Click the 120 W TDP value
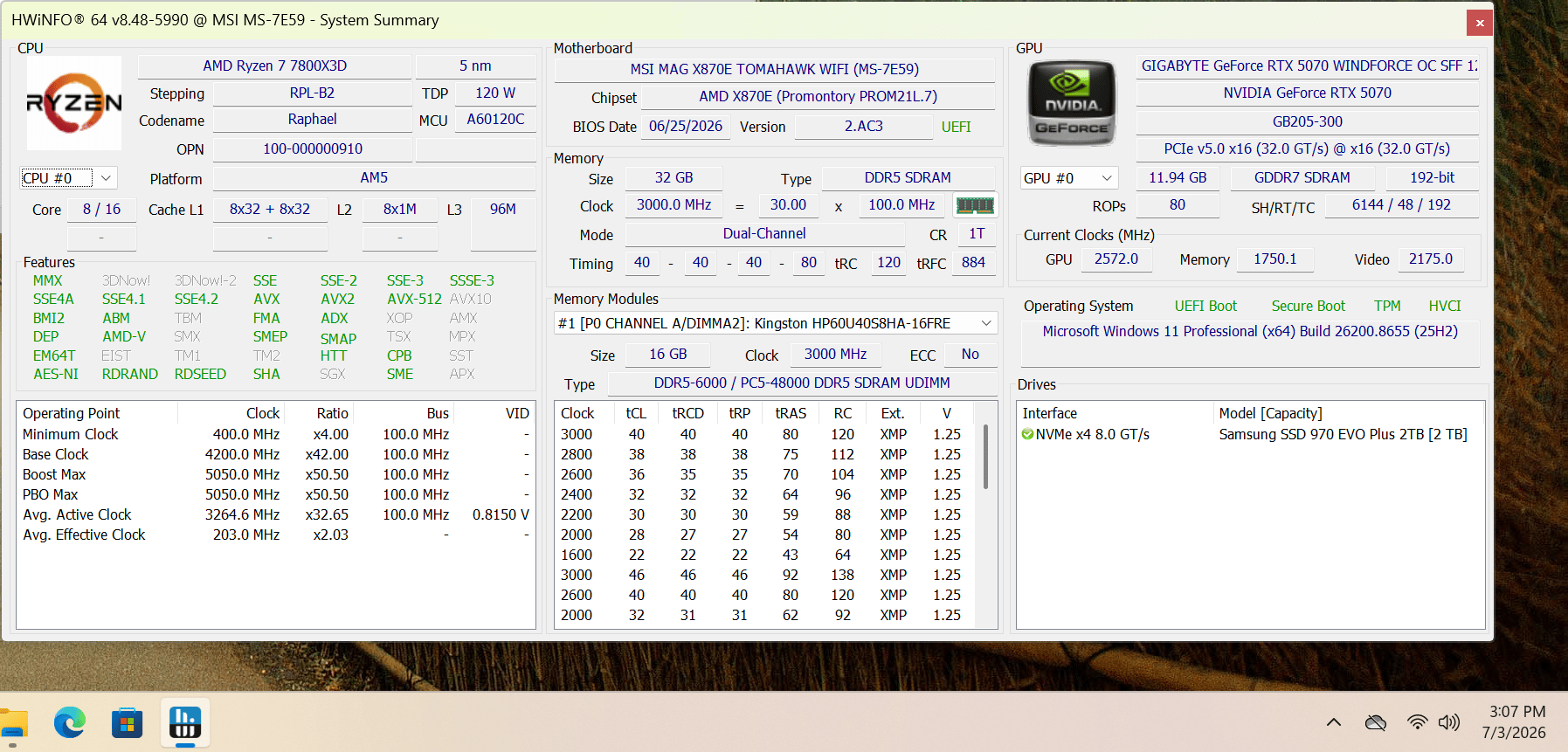Screen dimensions: 1568x752 coord(495,93)
